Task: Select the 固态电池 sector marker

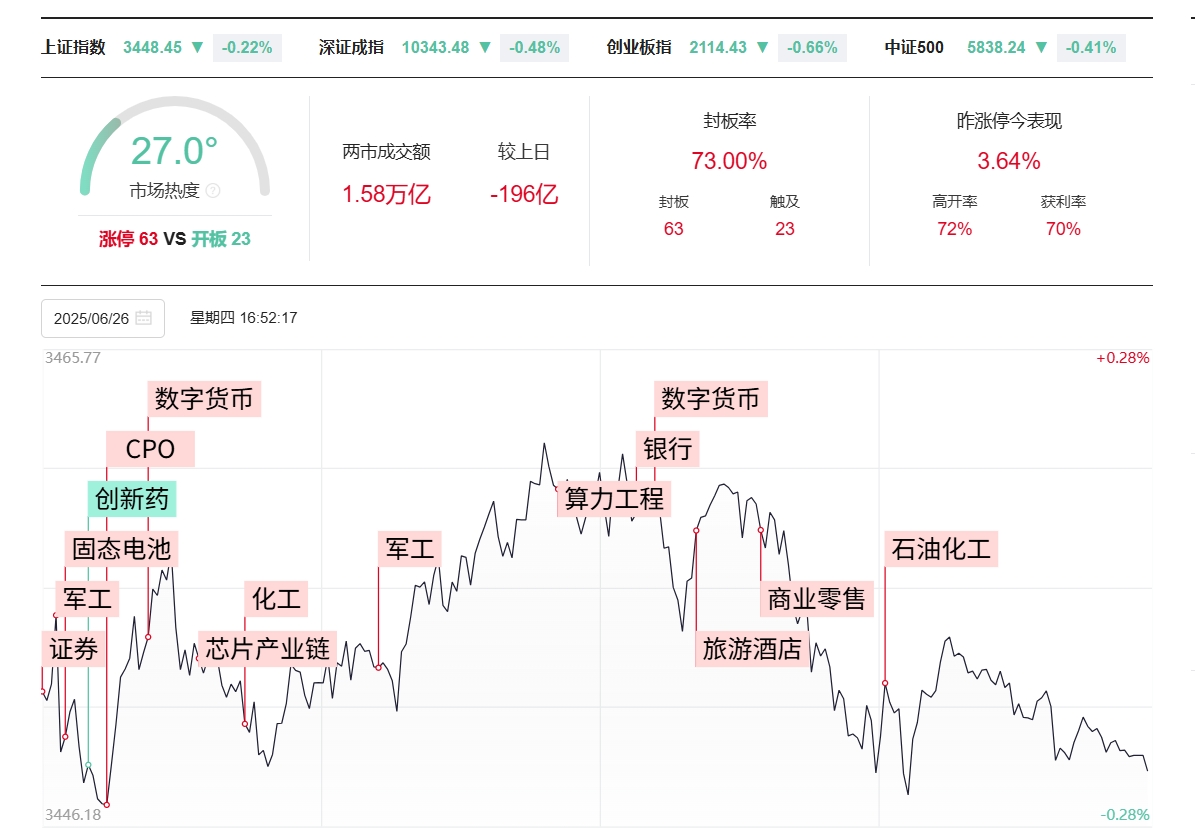Action: [x=122, y=548]
